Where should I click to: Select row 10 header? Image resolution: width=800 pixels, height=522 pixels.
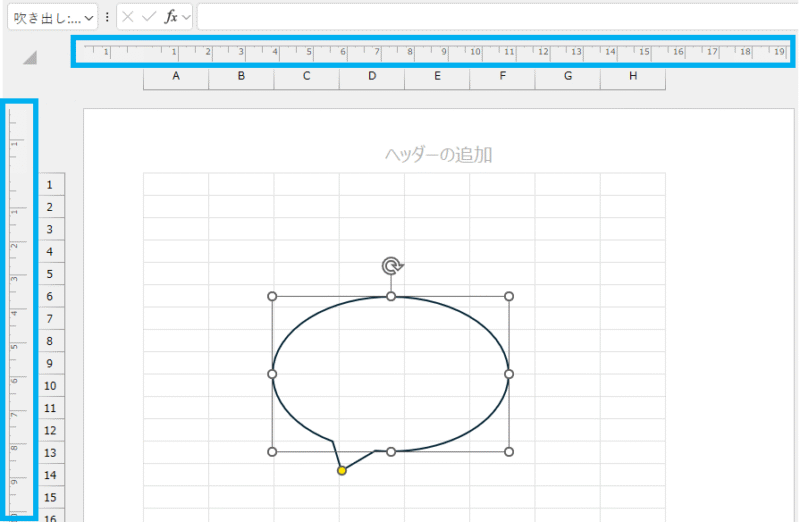52,386
